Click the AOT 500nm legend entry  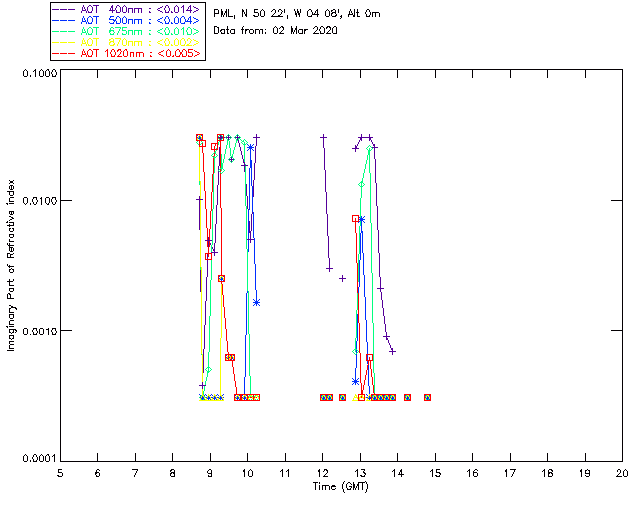pos(126,20)
